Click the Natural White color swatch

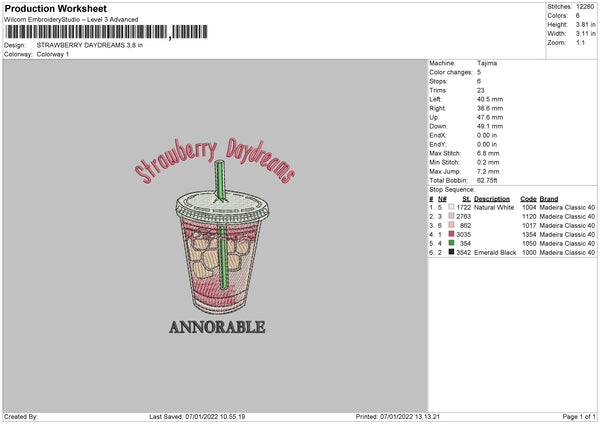coord(451,207)
